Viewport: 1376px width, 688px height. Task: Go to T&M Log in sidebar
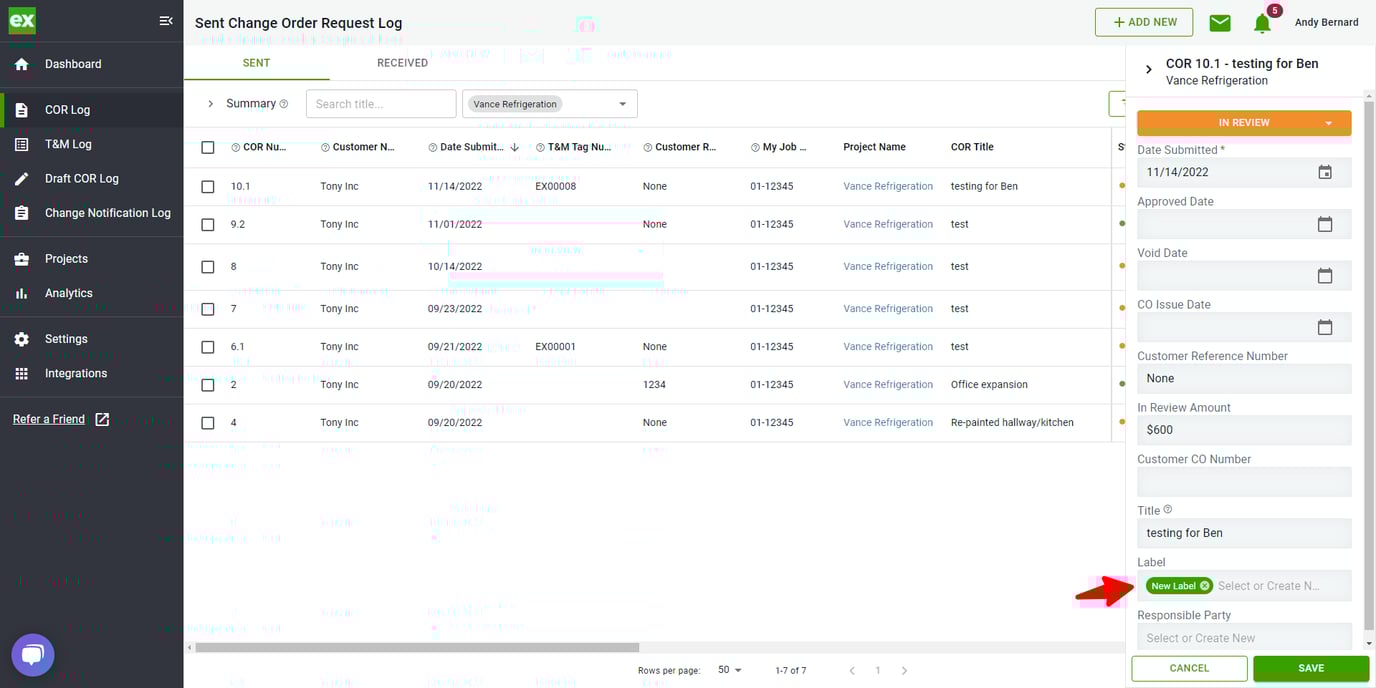[x=68, y=144]
